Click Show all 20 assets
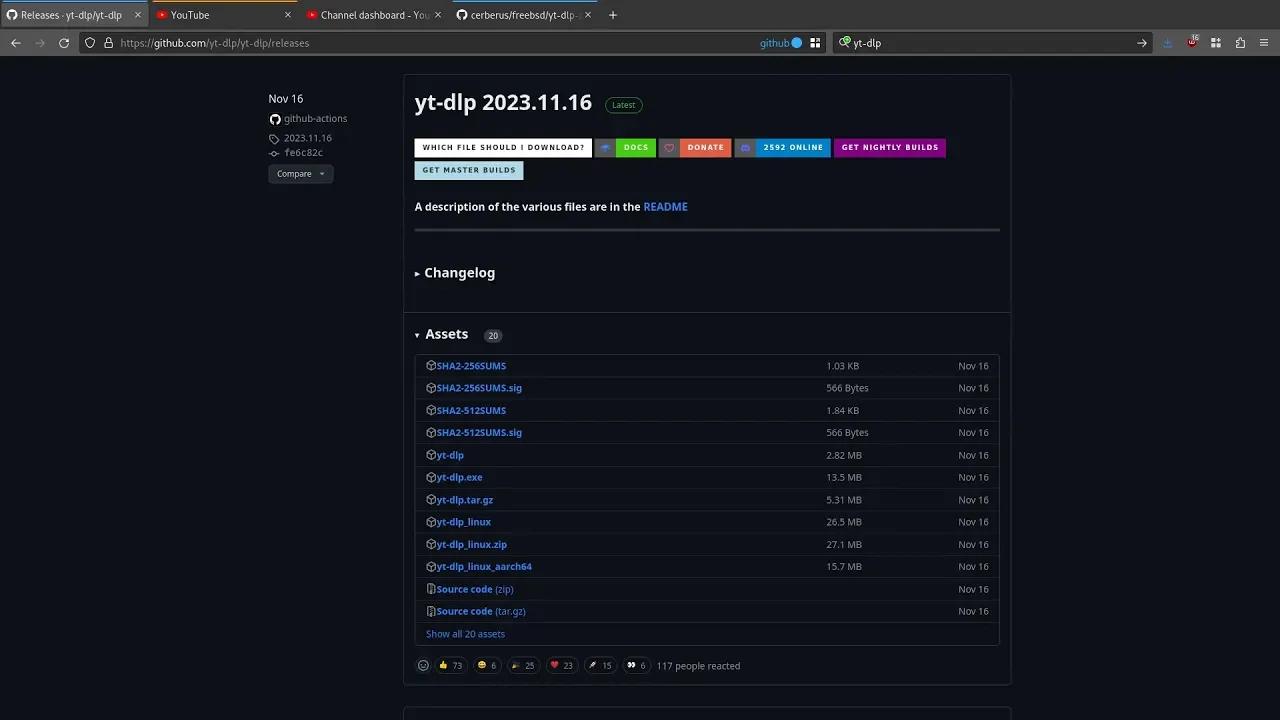 tap(465, 633)
